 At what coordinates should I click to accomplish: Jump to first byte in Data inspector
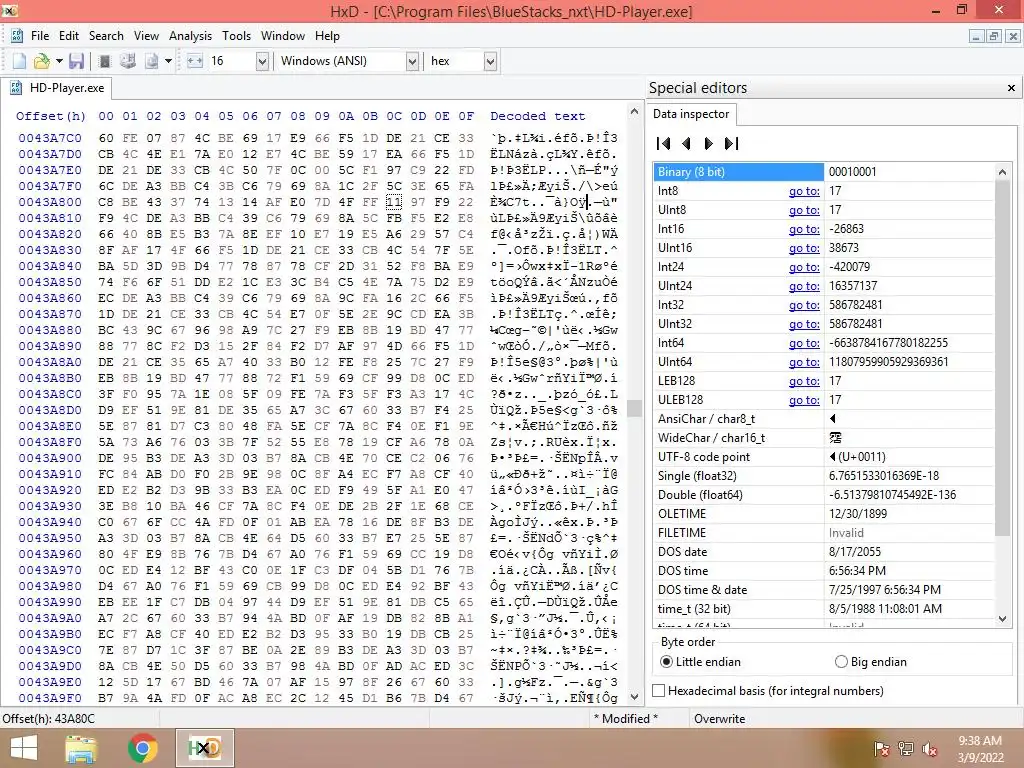[664, 143]
